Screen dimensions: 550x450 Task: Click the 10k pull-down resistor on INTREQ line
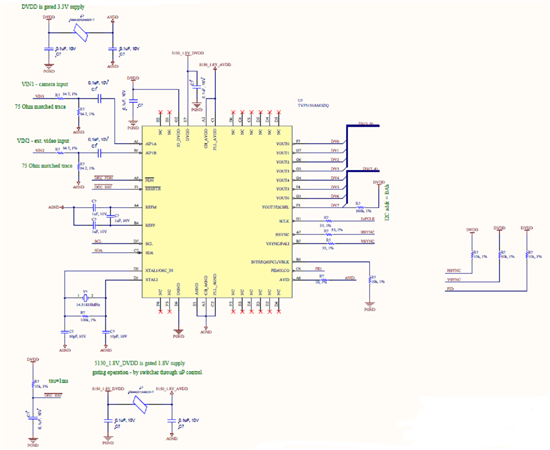click(x=369, y=280)
